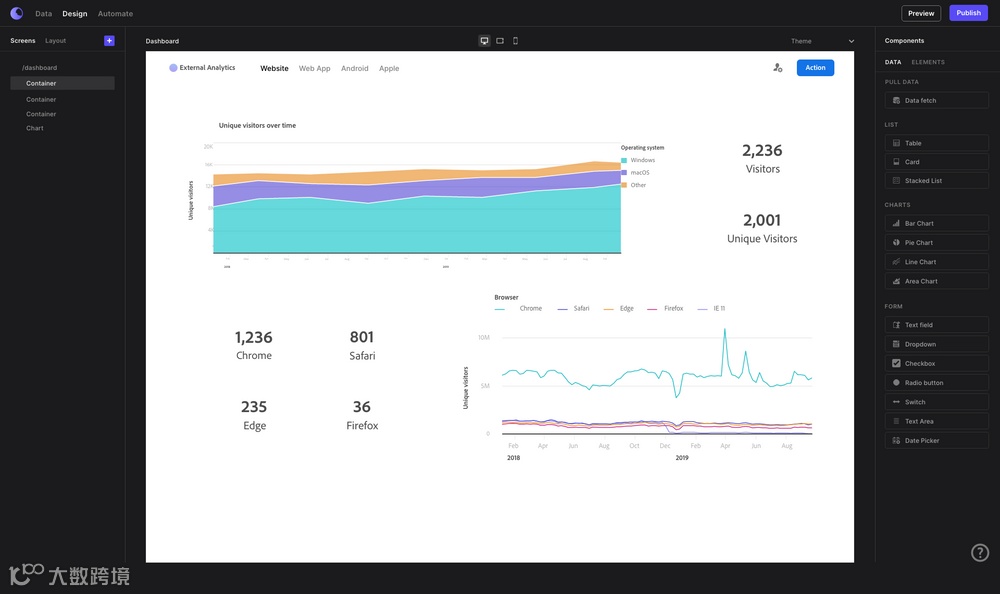The width and height of the screenshot is (1000, 594).
Task: Click the Dashboard screen title label
Action: pos(162,41)
